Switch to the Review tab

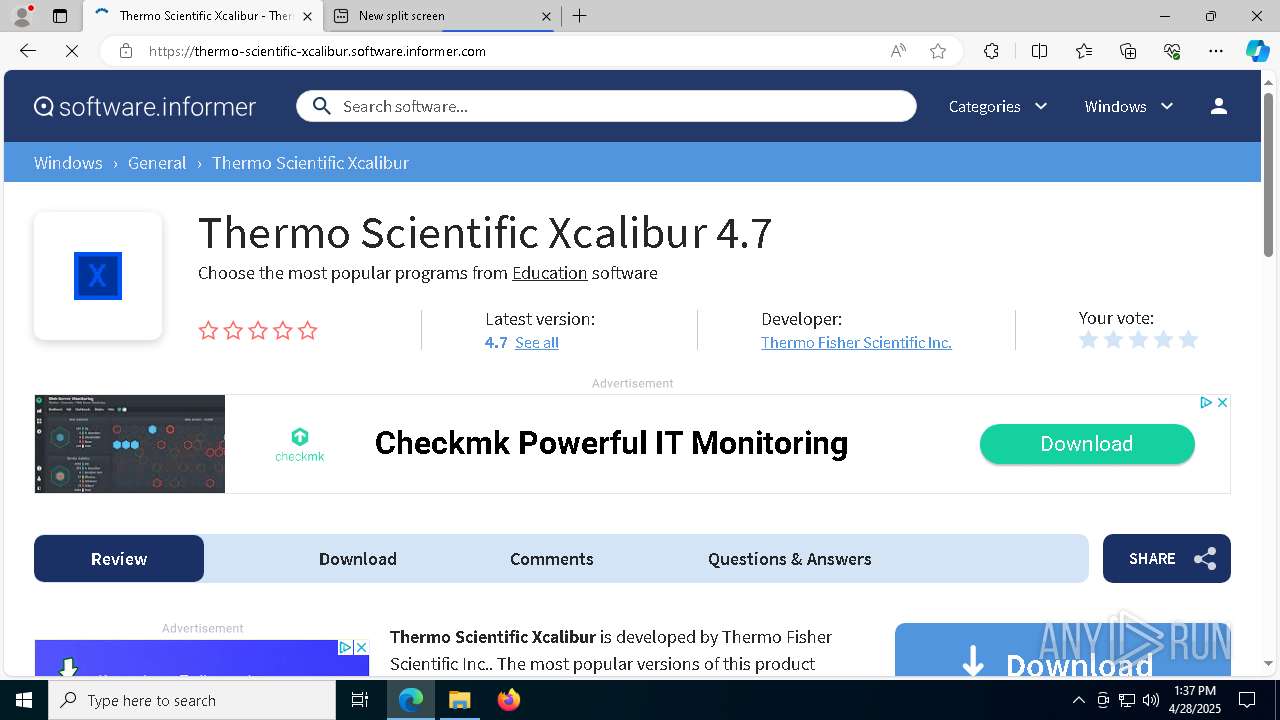[119, 559]
